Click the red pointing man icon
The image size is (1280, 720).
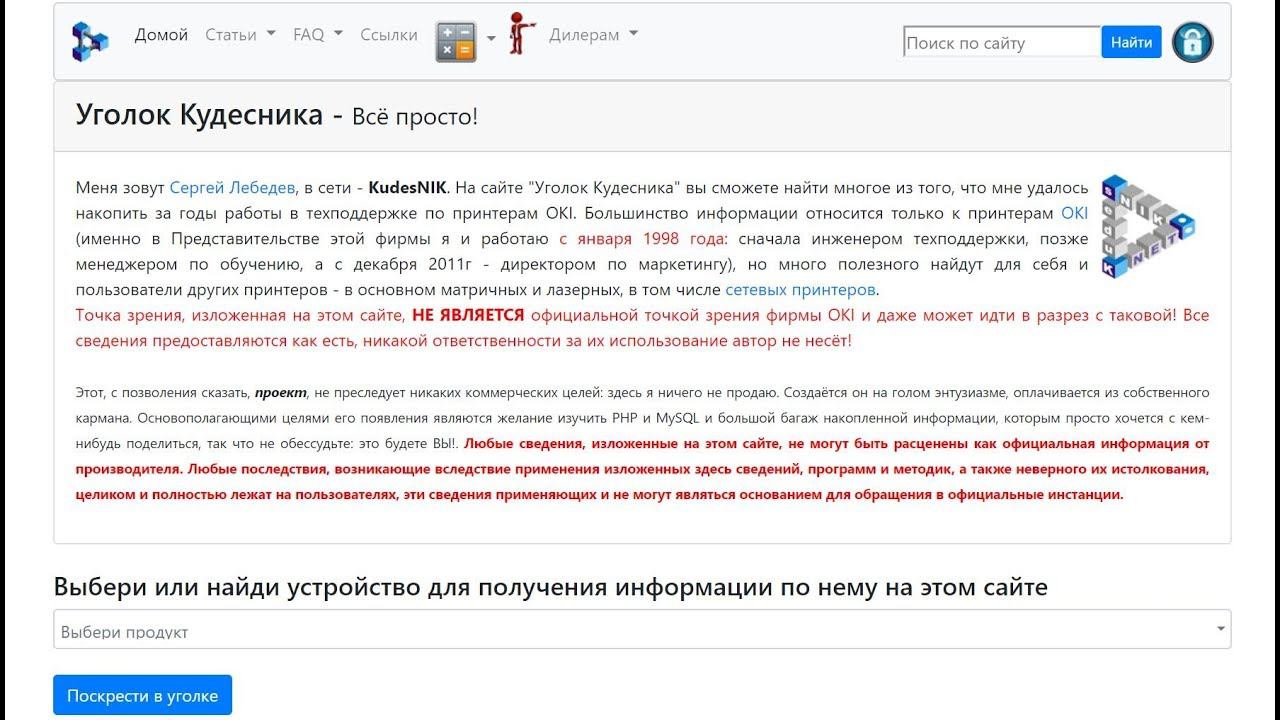pos(521,35)
